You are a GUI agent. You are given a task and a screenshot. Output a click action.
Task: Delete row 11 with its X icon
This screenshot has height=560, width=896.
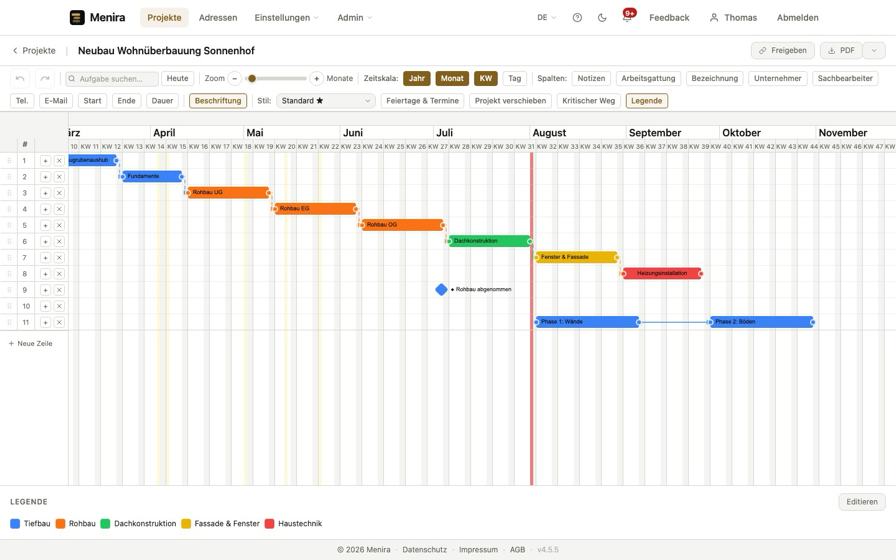click(x=59, y=322)
